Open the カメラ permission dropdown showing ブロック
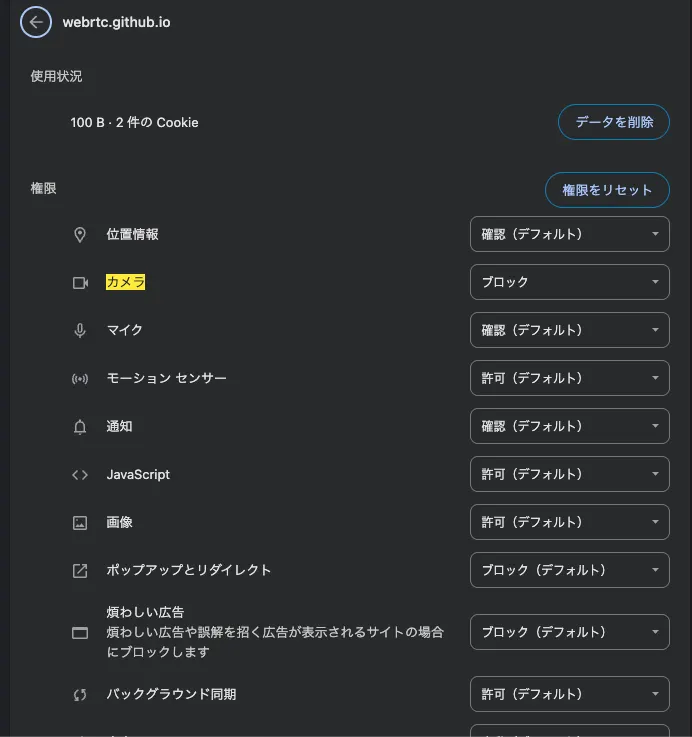This screenshot has width=692, height=737. point(570,282)
